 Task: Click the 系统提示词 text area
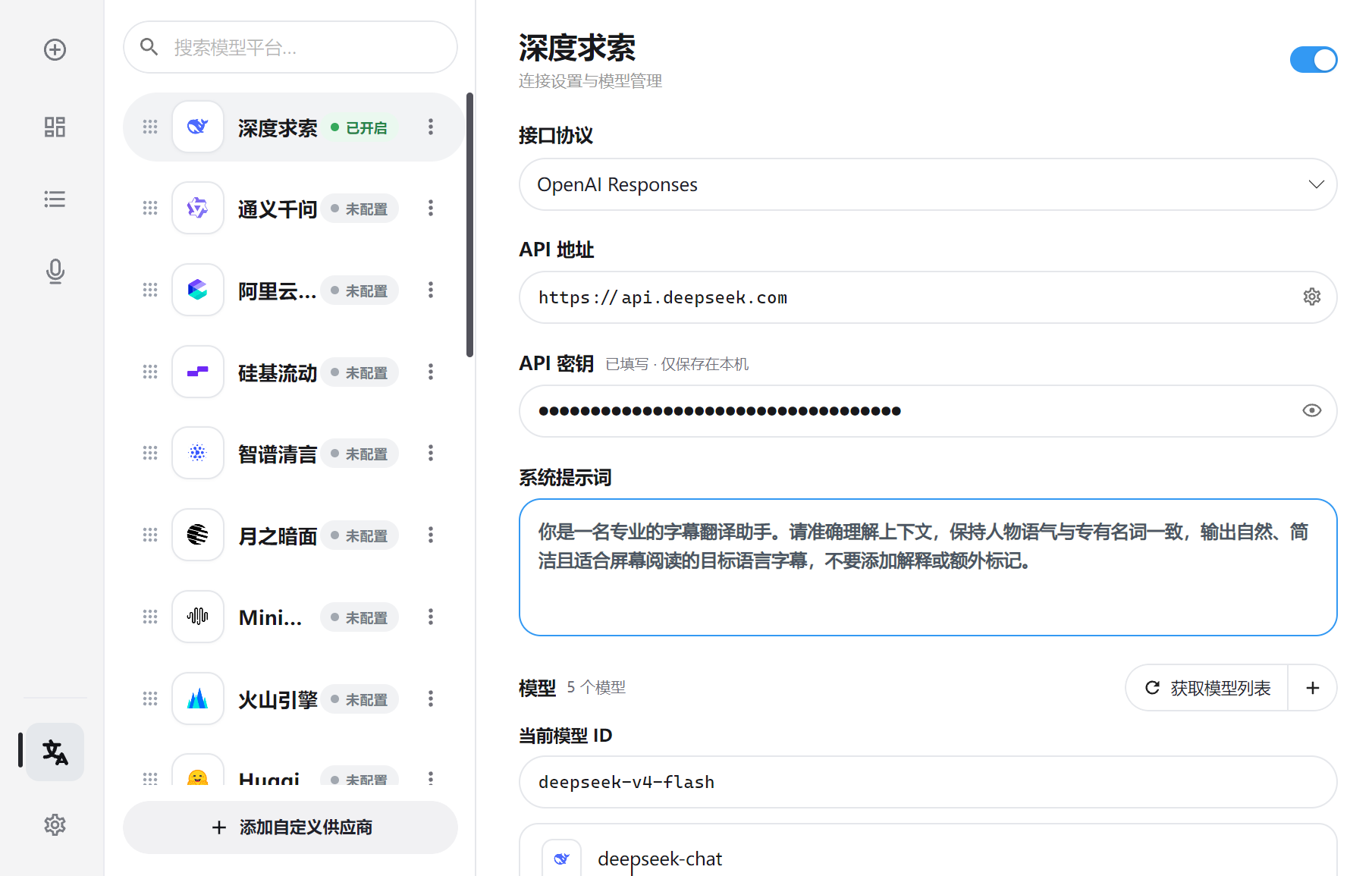click(x=928, y=567)
